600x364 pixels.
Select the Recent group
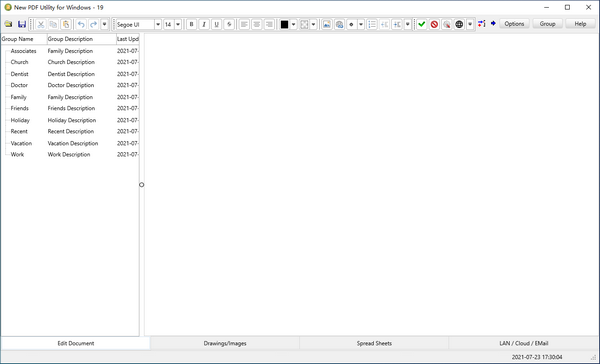(x=19, y=131)
